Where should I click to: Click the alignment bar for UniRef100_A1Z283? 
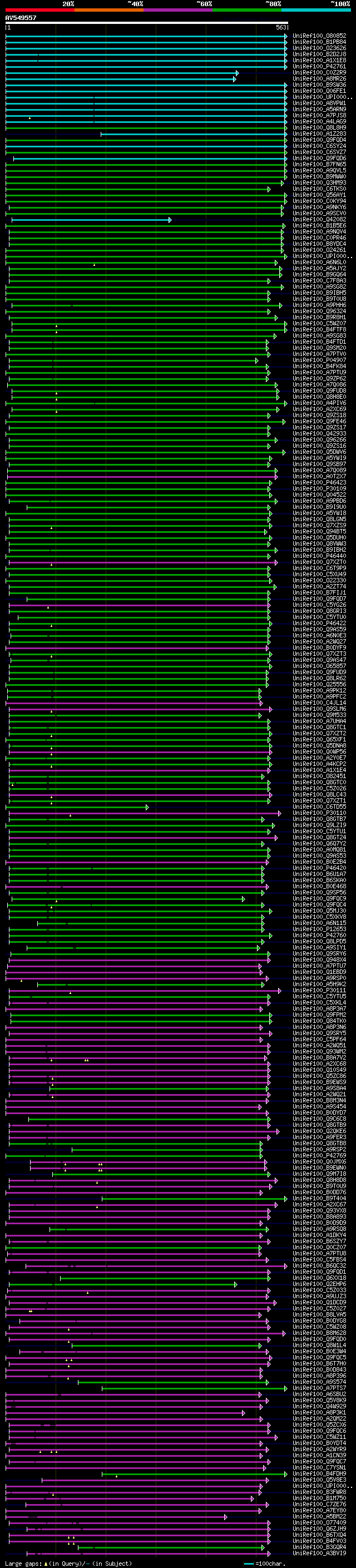pos(194,134)
